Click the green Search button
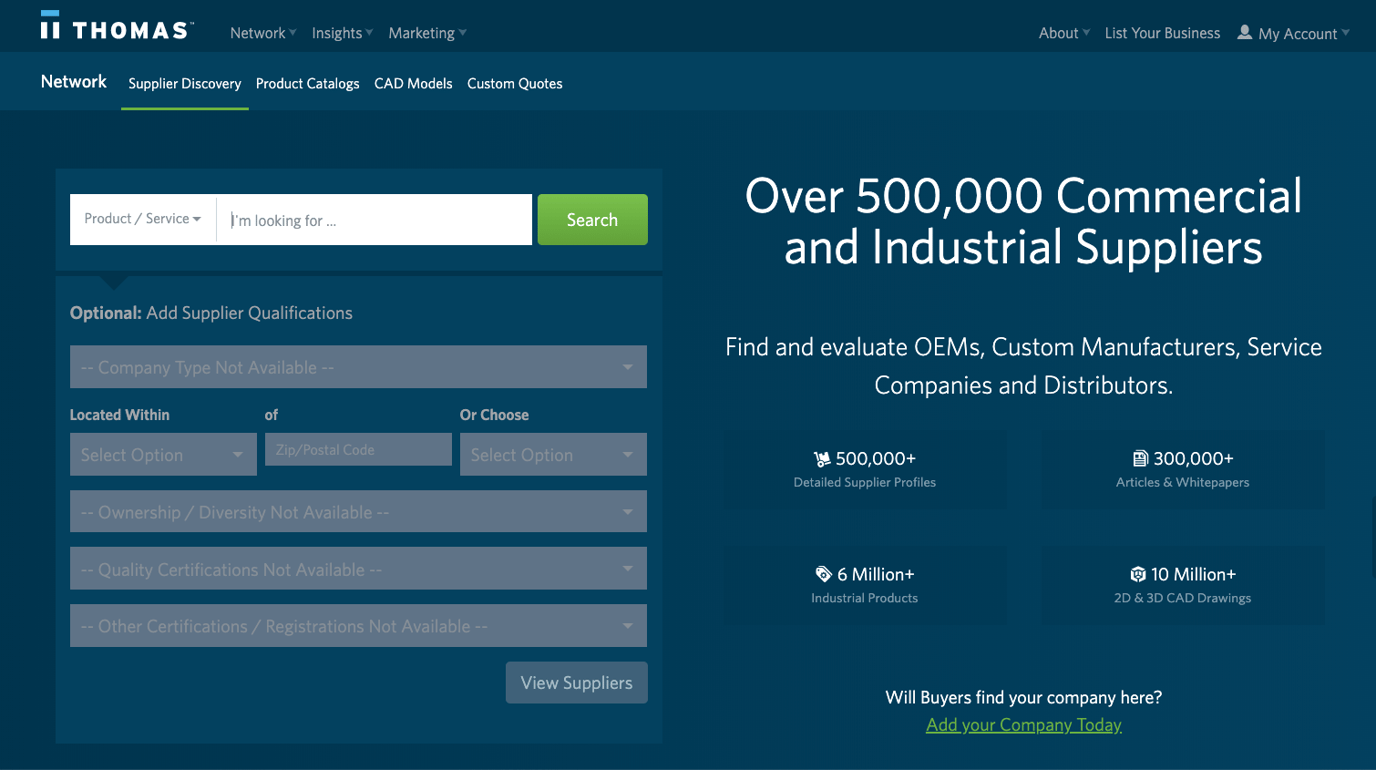This screenshot has width=1376, height=770. [592, 219]
